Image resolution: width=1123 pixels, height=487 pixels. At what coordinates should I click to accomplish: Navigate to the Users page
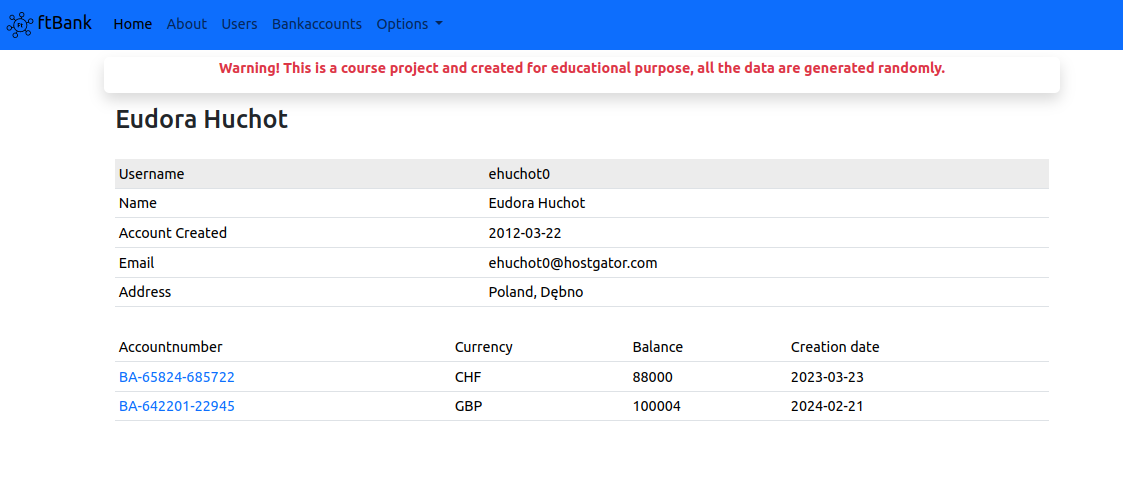(239, 24)
